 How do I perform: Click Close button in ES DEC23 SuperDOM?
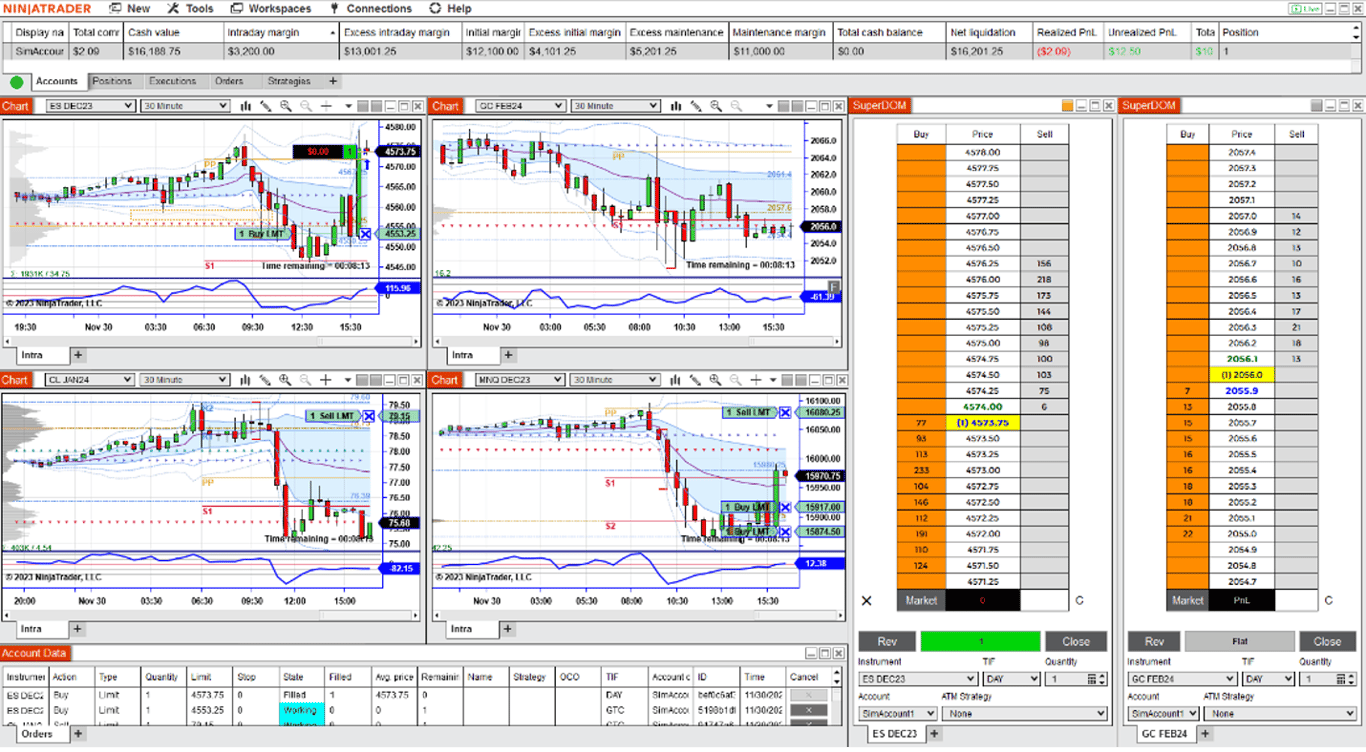coord(1076,642)
